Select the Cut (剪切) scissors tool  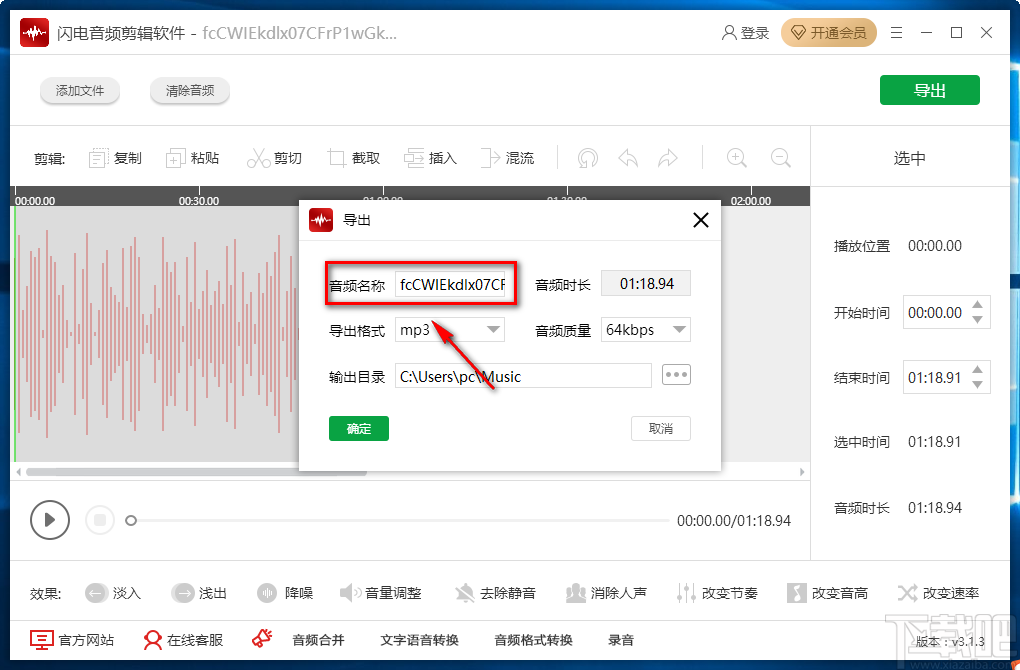274,158
